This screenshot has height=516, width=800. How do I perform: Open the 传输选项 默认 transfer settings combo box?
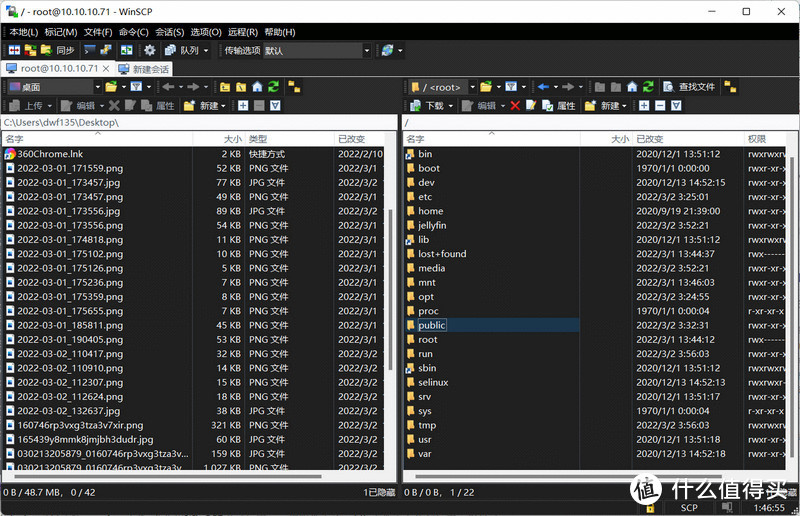point(316,51)
